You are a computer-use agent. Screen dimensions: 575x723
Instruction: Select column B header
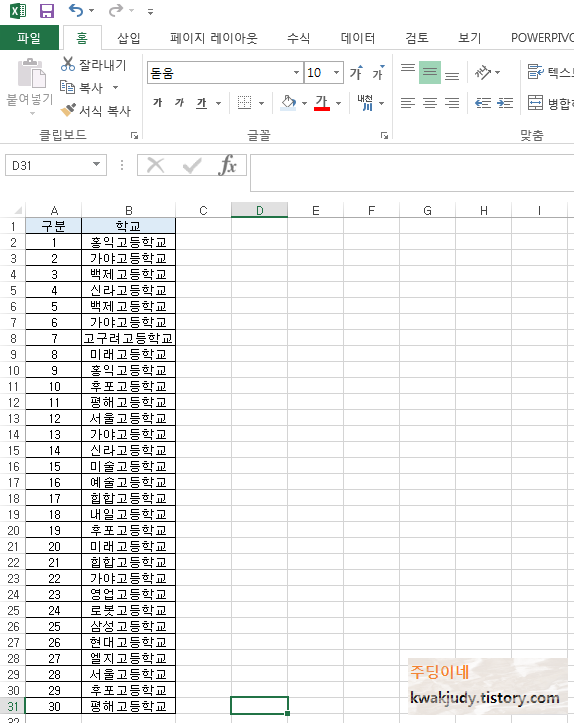(129, 210)
